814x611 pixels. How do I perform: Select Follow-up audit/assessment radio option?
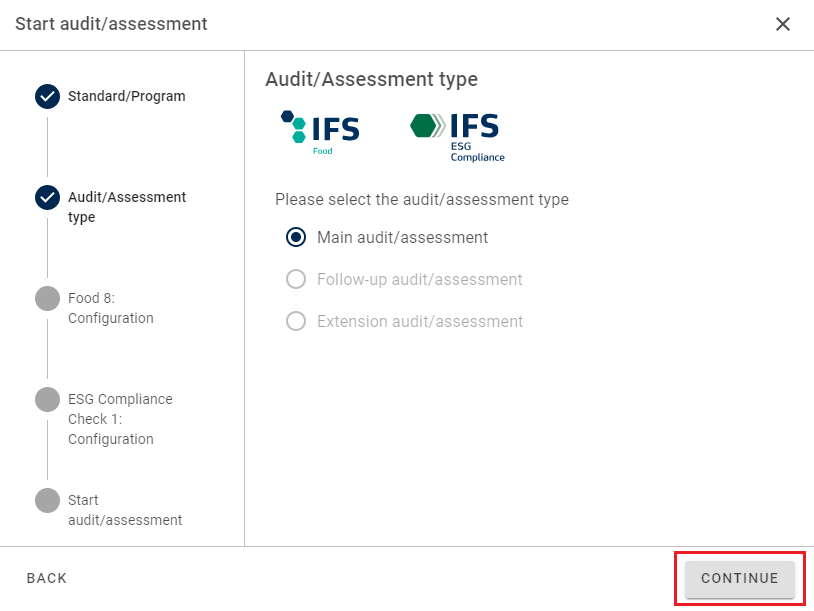click(x=296, y=279)
